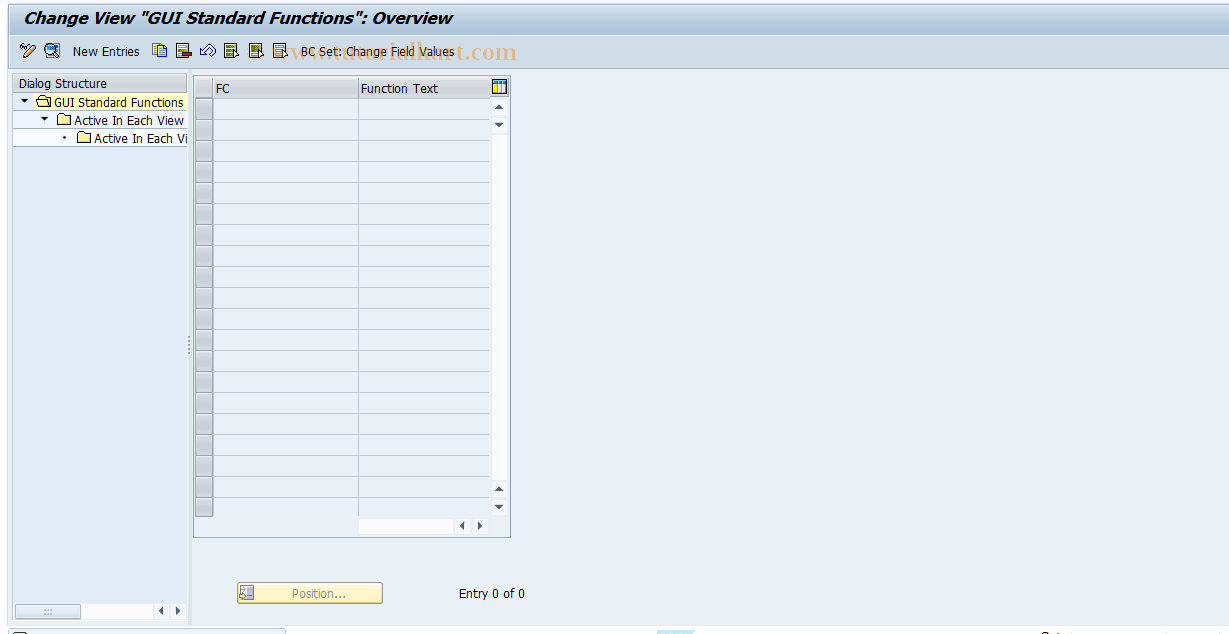Click the Delete row icon

coord(184,51)
